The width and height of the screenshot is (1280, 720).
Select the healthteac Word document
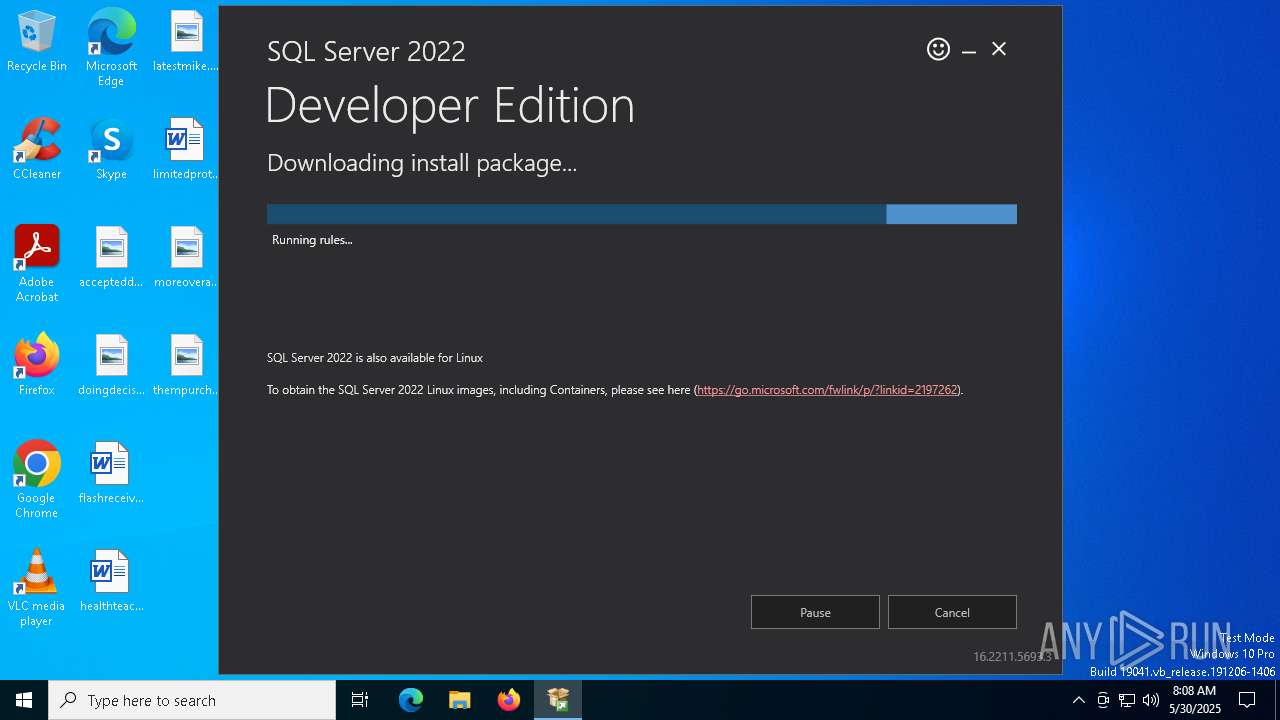point(111,582)
